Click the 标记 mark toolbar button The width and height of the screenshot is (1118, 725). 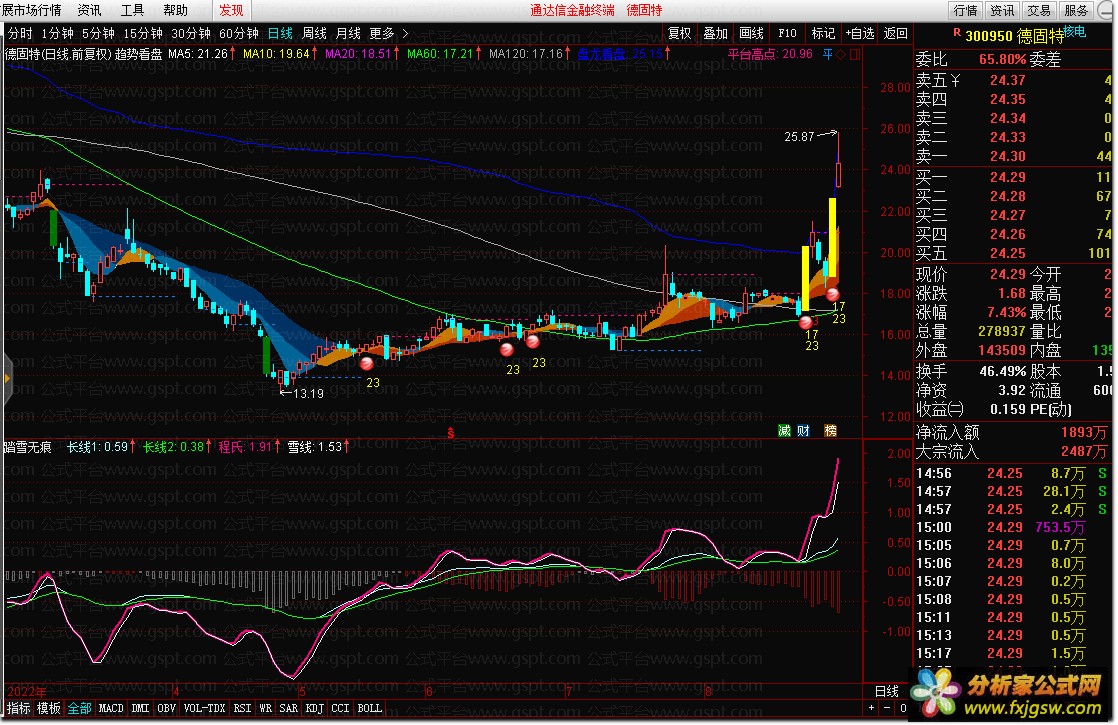pos(823,34)
